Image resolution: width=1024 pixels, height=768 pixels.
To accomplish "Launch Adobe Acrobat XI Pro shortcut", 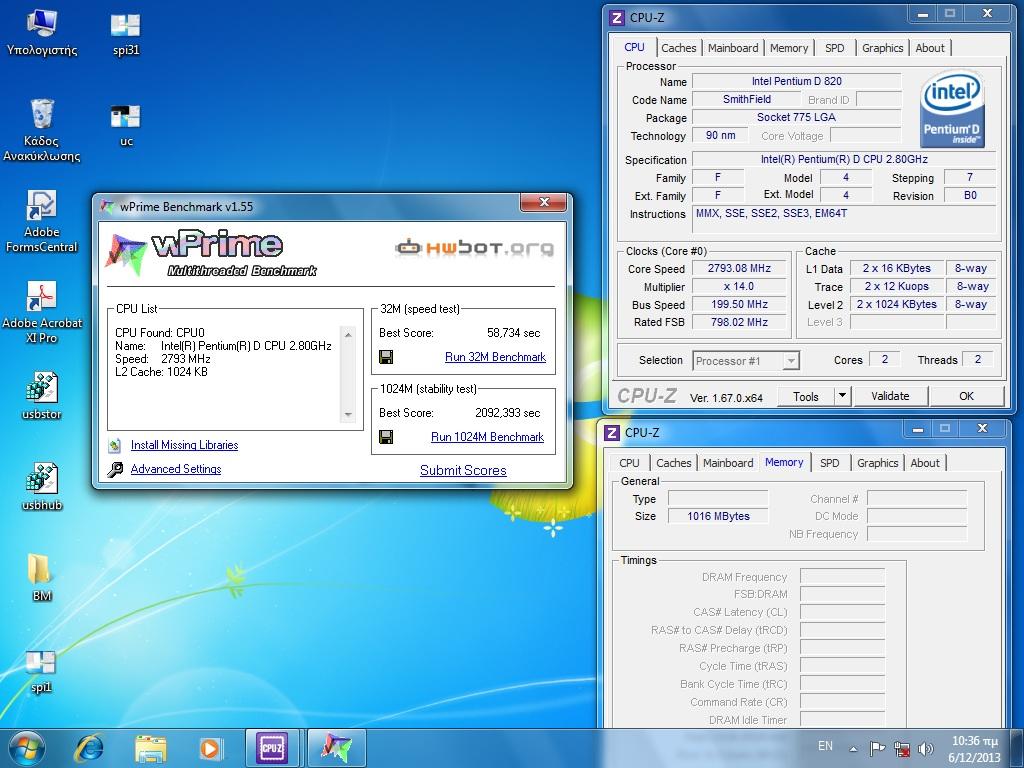I will (x=42, y=312).
